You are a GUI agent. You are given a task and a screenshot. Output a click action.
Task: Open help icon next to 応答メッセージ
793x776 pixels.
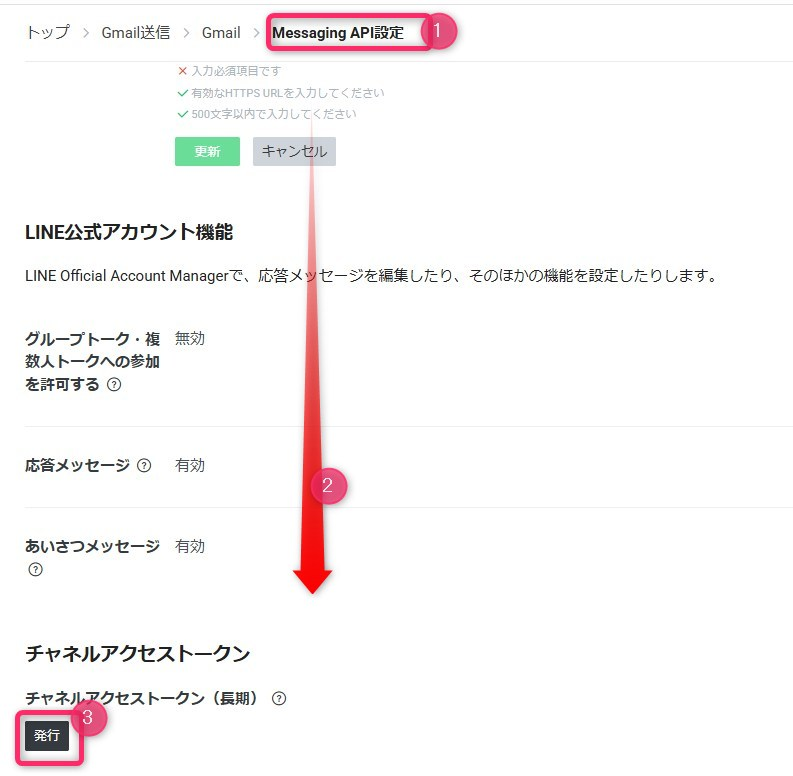144,465
